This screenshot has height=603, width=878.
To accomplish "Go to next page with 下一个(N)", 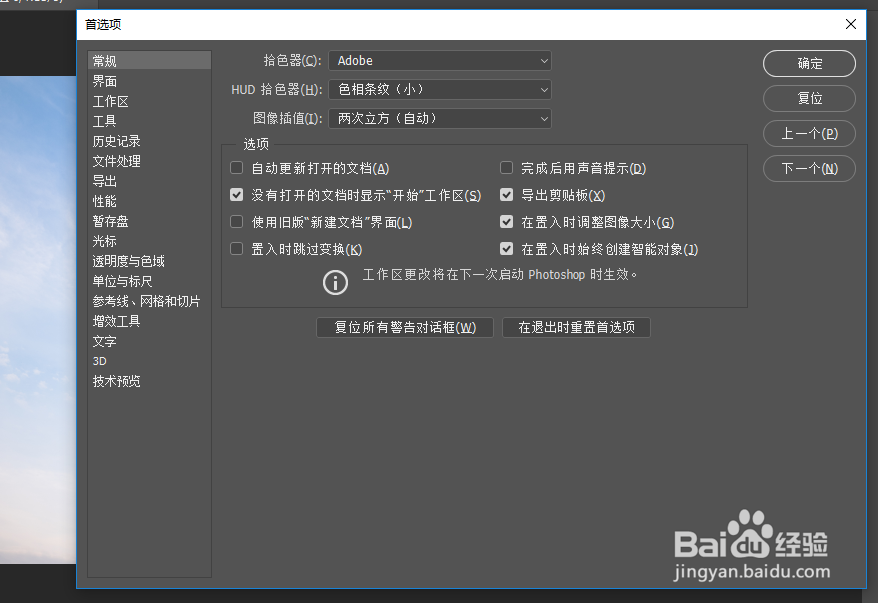I will coord(809,169).
